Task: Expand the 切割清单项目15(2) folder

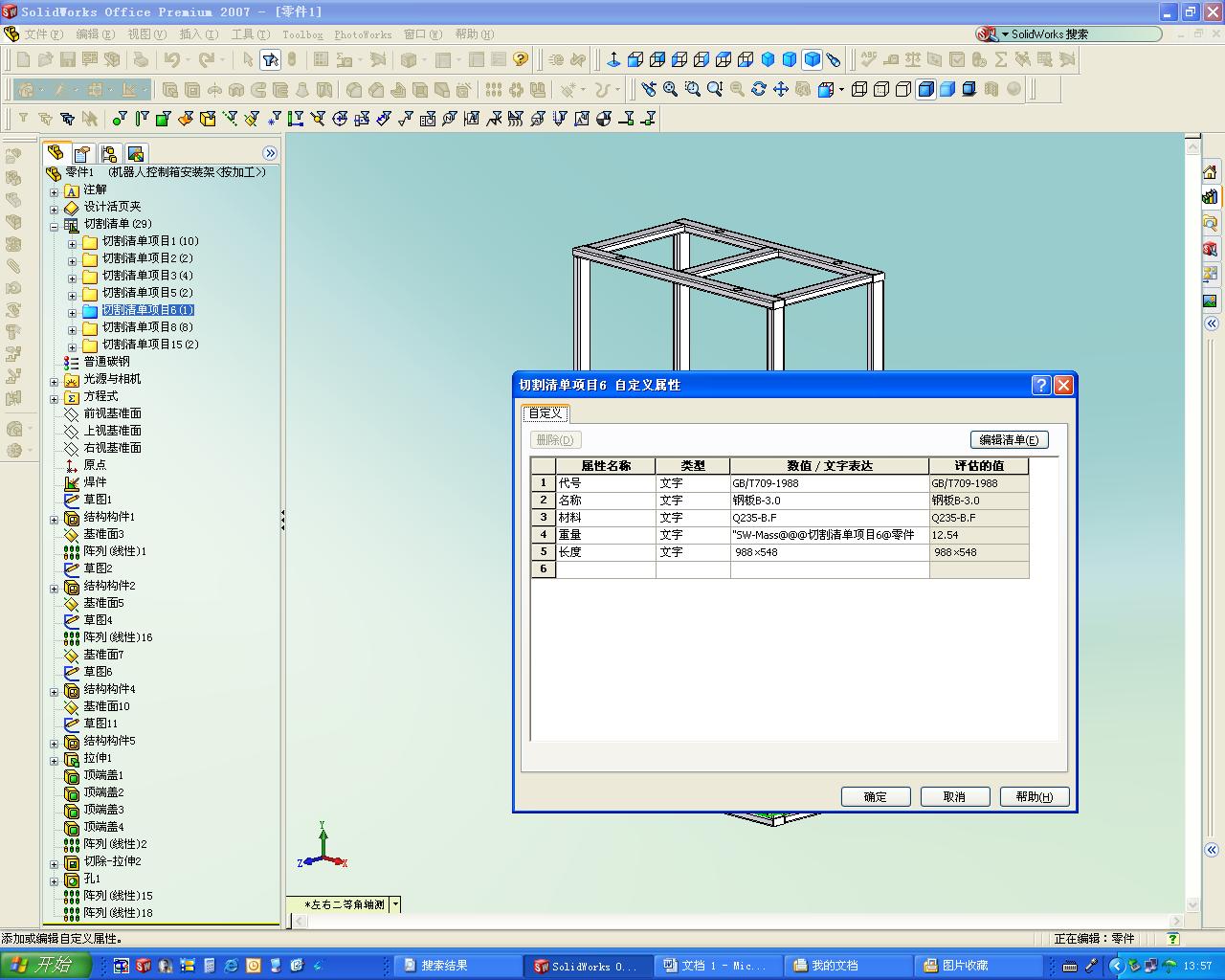Action: coord(72,346)
